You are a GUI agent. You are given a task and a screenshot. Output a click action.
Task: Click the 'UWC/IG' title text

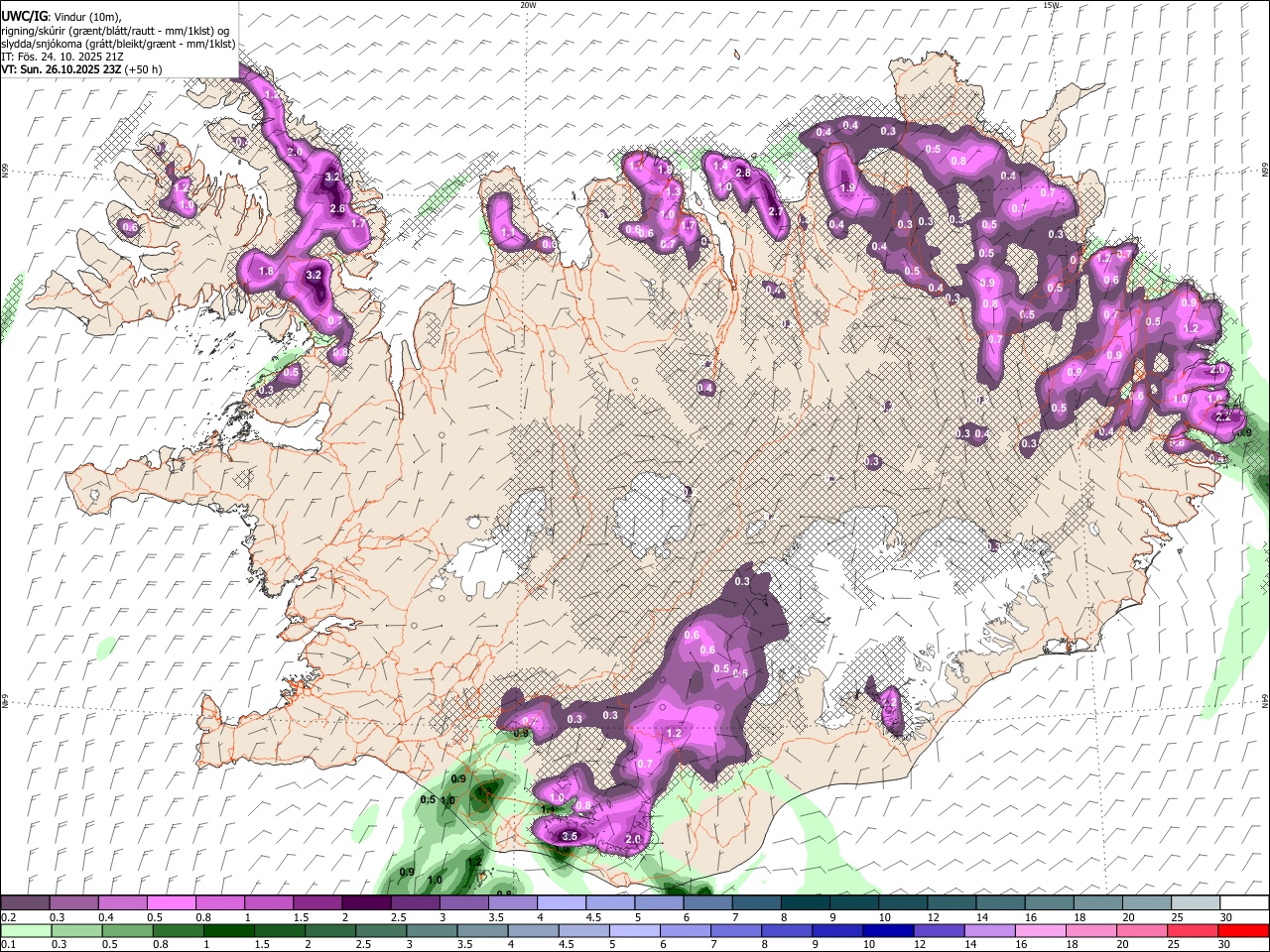[23, 17]
